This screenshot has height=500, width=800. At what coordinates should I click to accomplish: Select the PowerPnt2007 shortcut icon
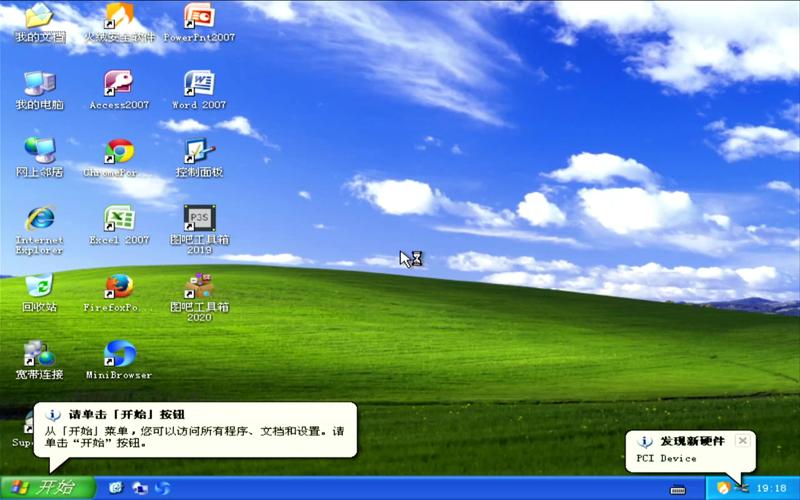199,21
